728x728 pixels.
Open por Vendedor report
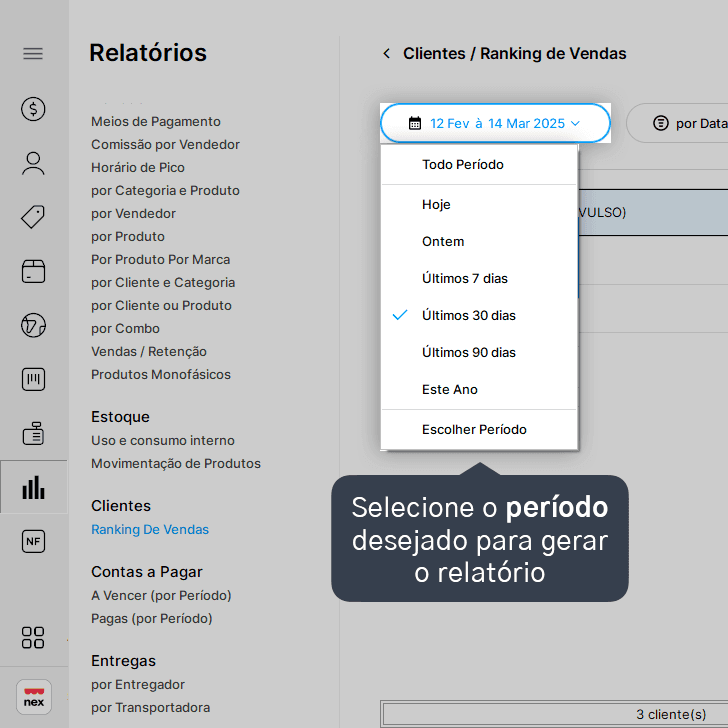pos(133,214)
